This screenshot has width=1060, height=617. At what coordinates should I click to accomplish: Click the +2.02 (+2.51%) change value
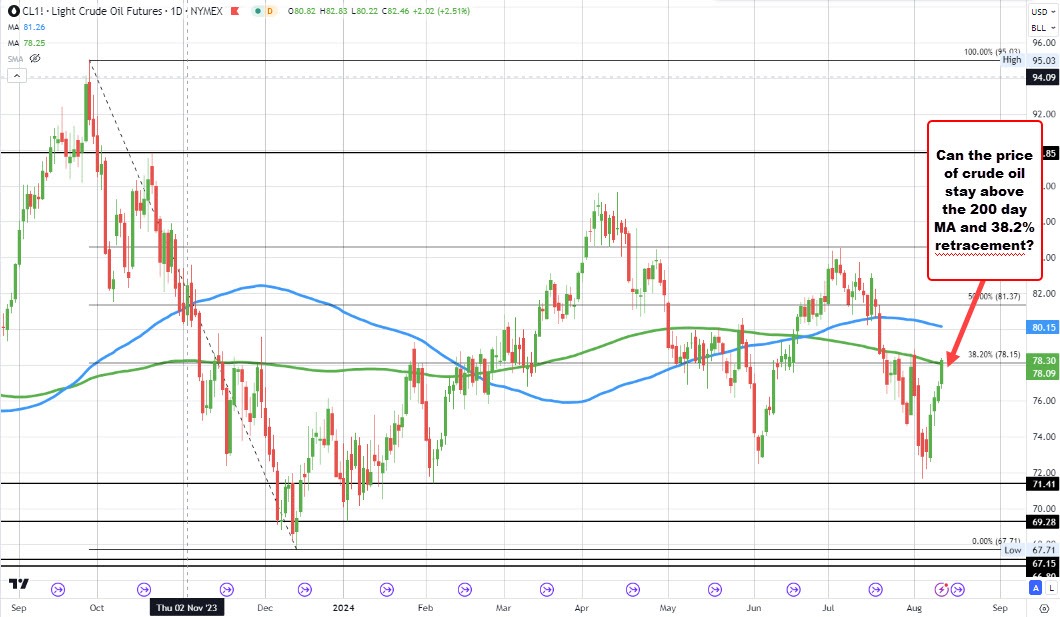coord(441,11)
